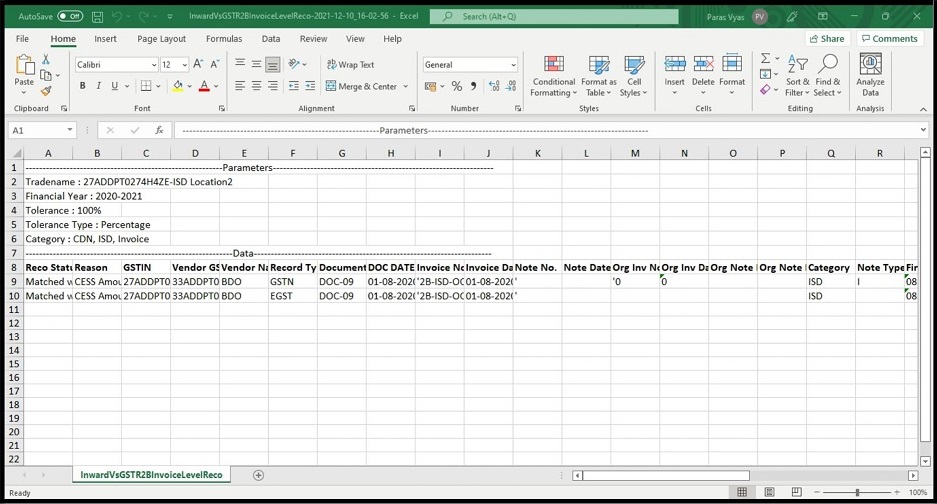Click the Insert function fx icon
Viewport: 937px width, 504px height.
coord(159,130)
